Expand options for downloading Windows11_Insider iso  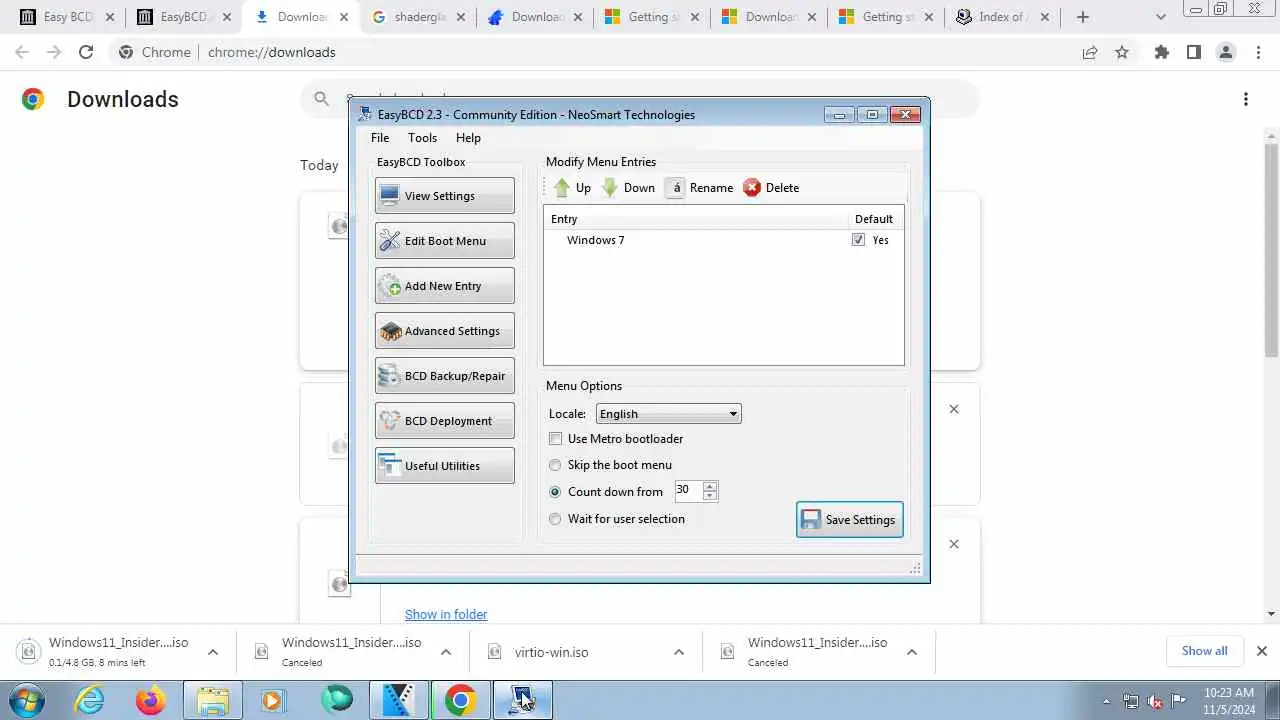pos(213,652)
